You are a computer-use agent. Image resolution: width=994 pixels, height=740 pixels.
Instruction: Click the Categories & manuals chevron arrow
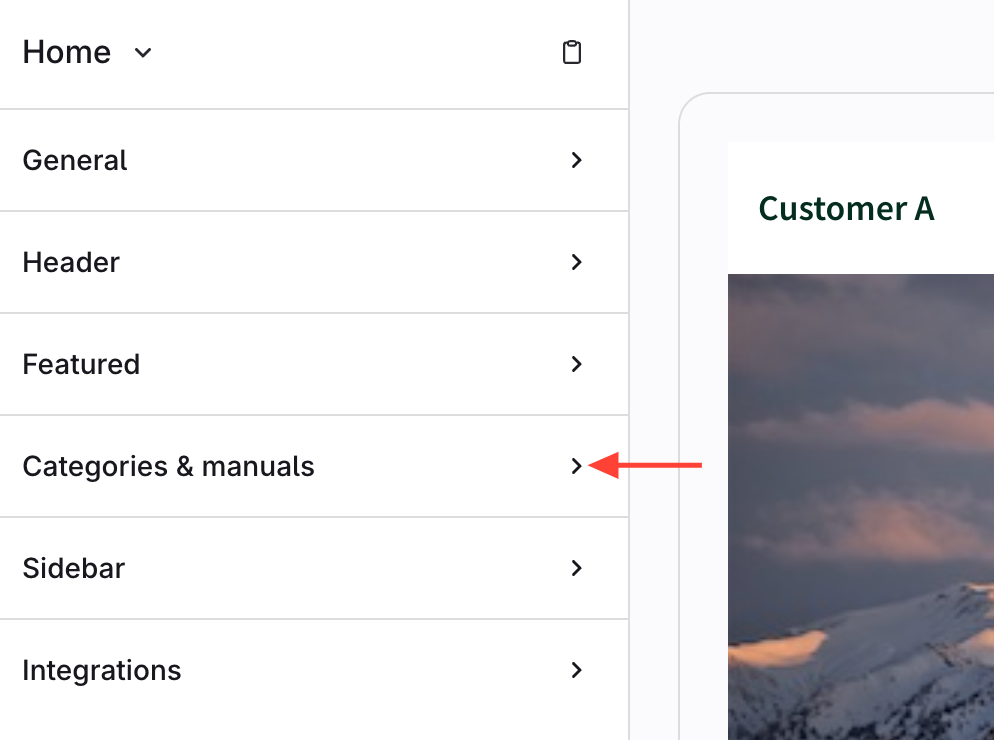pyautogui.click(x=576, y=466)
